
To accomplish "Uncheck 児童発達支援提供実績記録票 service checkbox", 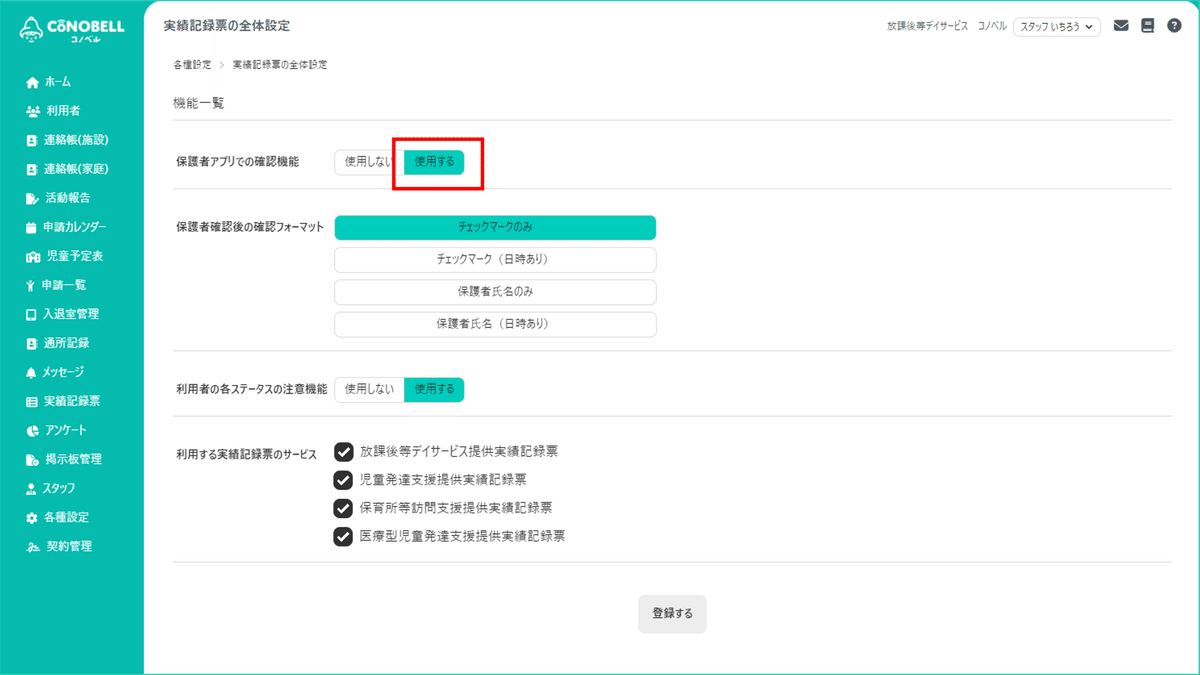I will pyautogui.click(x=343, y=479).
